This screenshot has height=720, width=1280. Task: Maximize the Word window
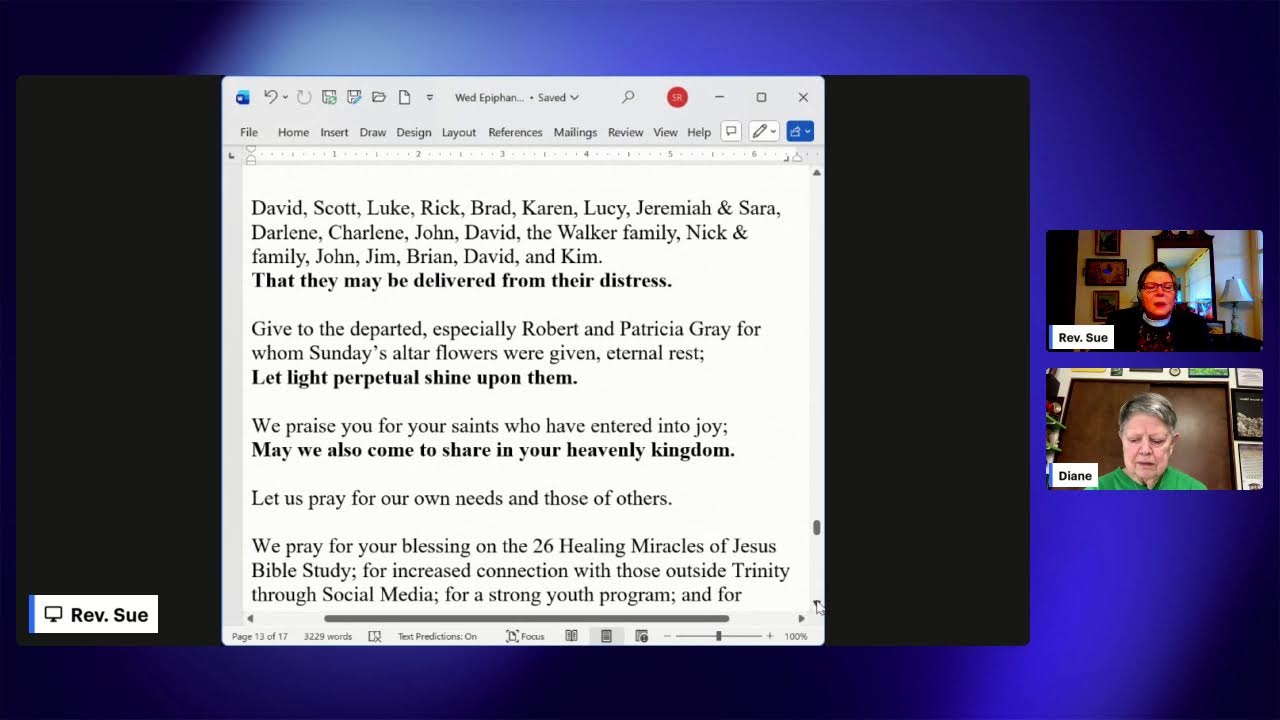761,97
